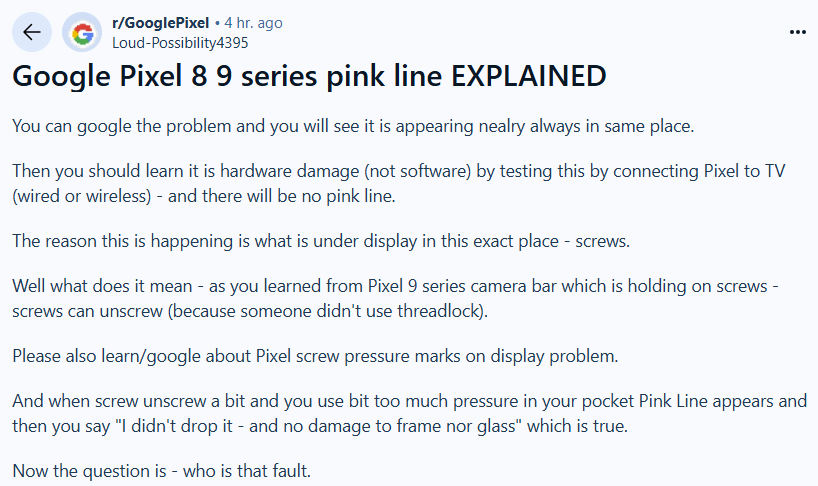Viewport: 818px width, 486px height.
Task: Go back using the left arrow button
Action: tap(32, 32)
